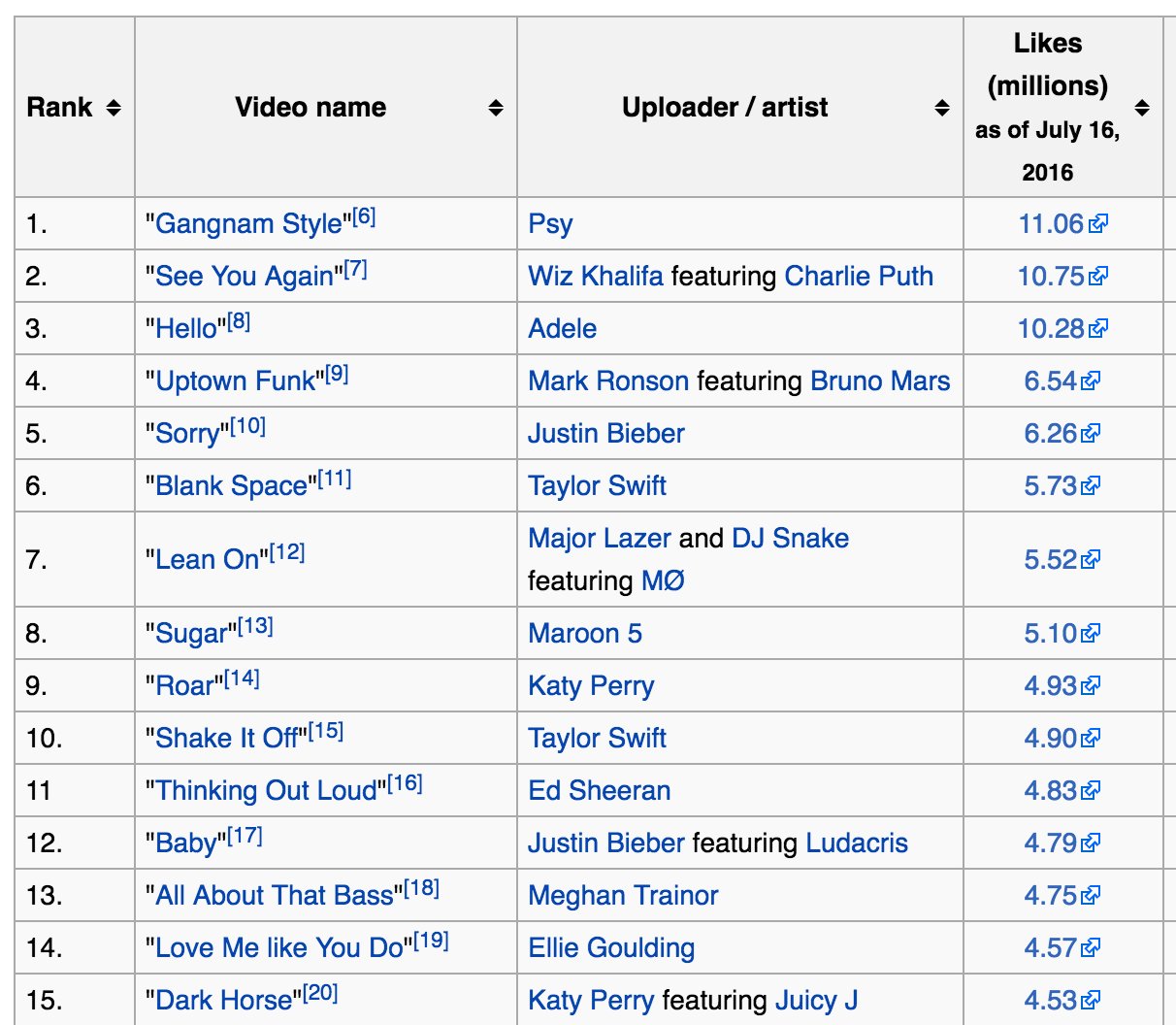This screenshot has height=1025, width=1176.
Task: Open the Ellie Goulding artist link
Action: point(611,948)
